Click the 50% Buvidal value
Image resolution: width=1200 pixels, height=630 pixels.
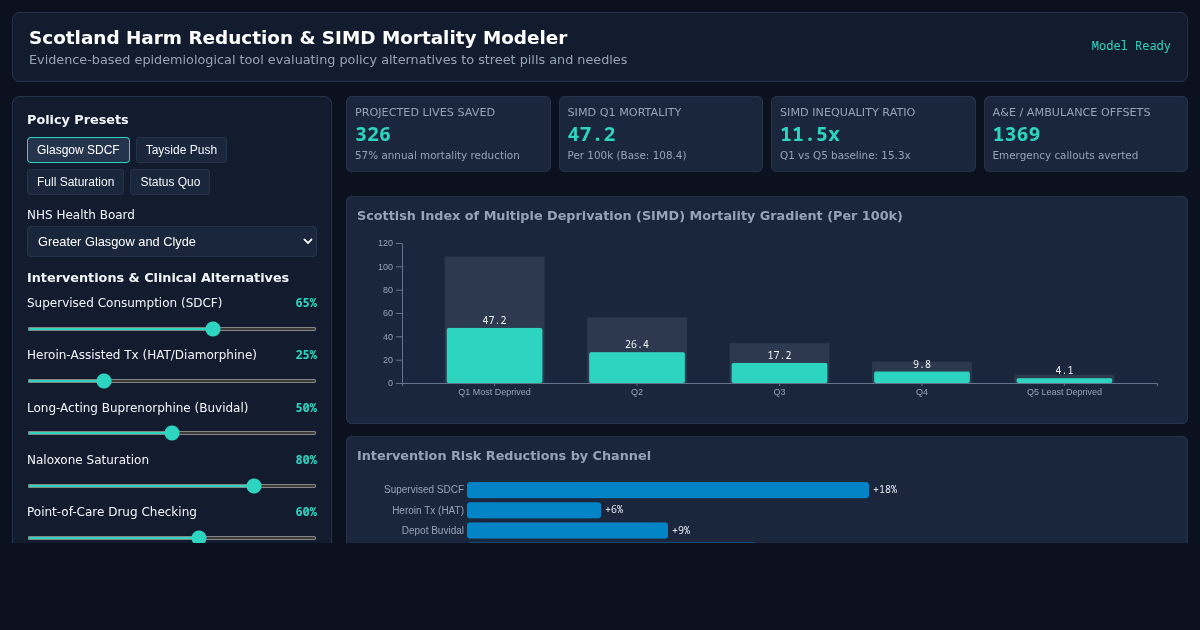306,408
